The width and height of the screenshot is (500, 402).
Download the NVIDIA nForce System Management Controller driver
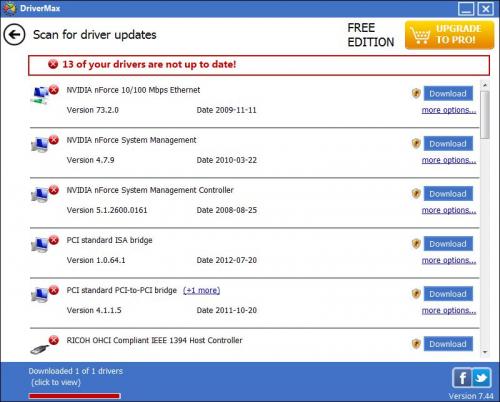pyautogui.click(x=448, y=194)
